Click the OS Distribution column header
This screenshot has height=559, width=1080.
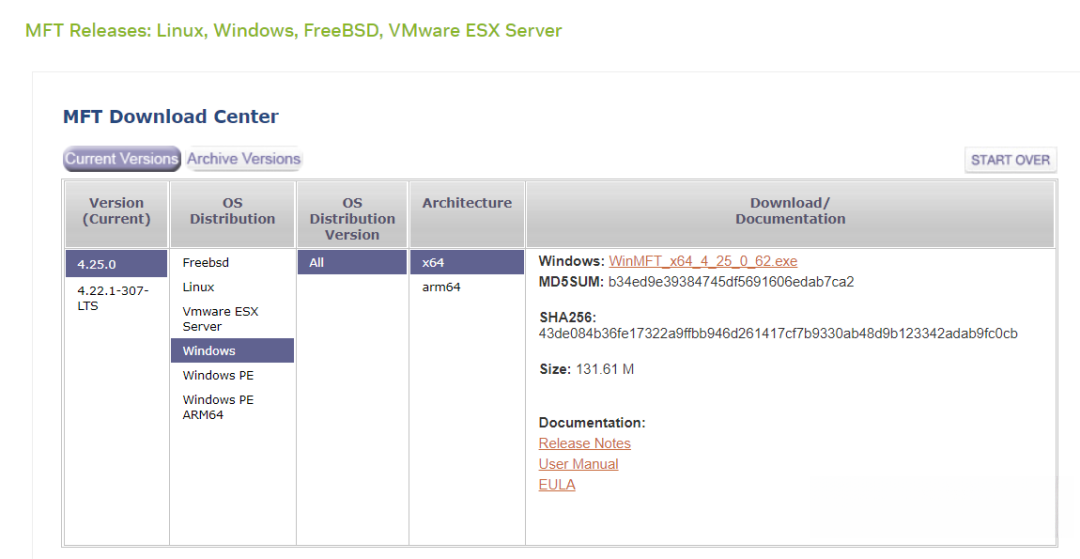232,214
